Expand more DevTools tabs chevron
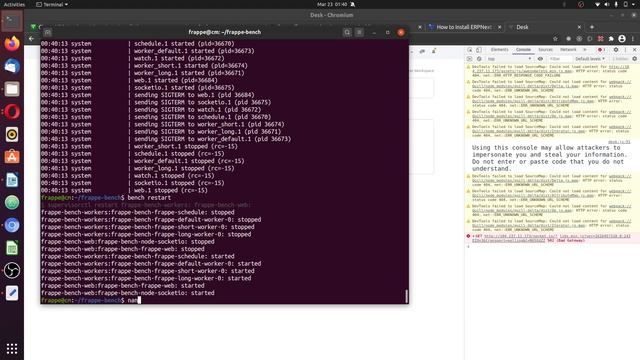Screen dimensions: 640x360 point(585,50)
